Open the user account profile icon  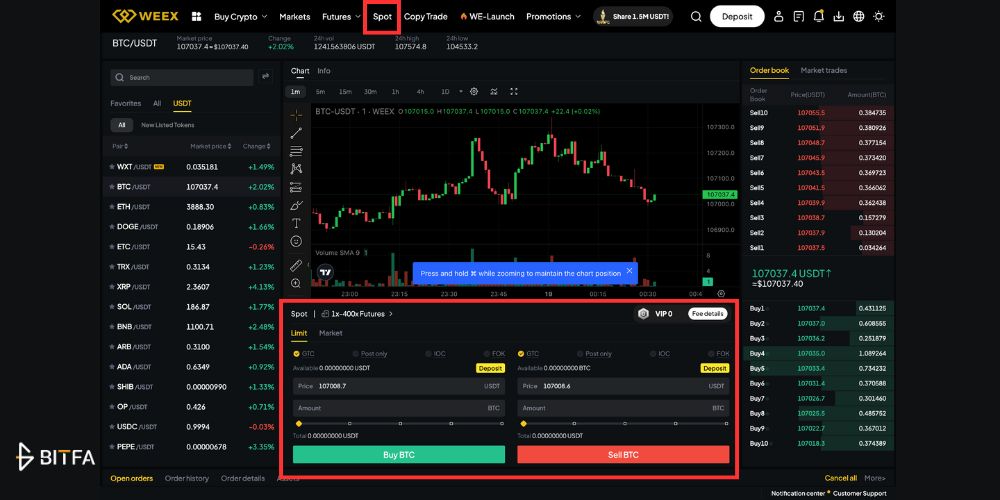point(778,17)
